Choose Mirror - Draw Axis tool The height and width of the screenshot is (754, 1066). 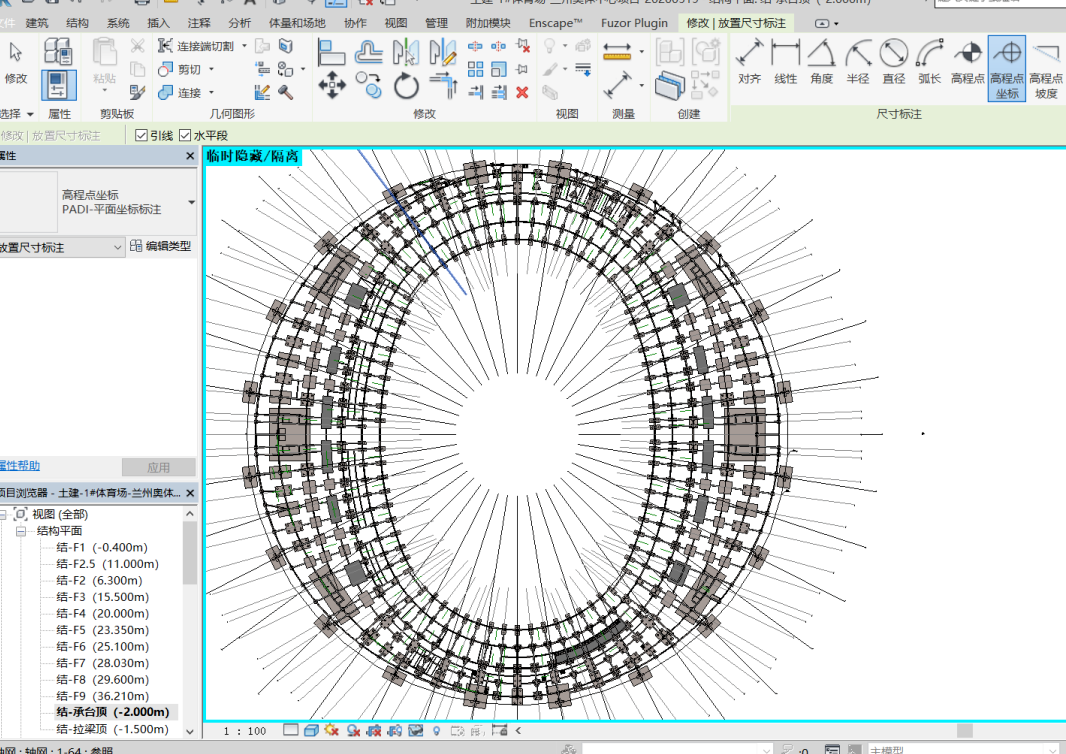(x=443, y=52)
